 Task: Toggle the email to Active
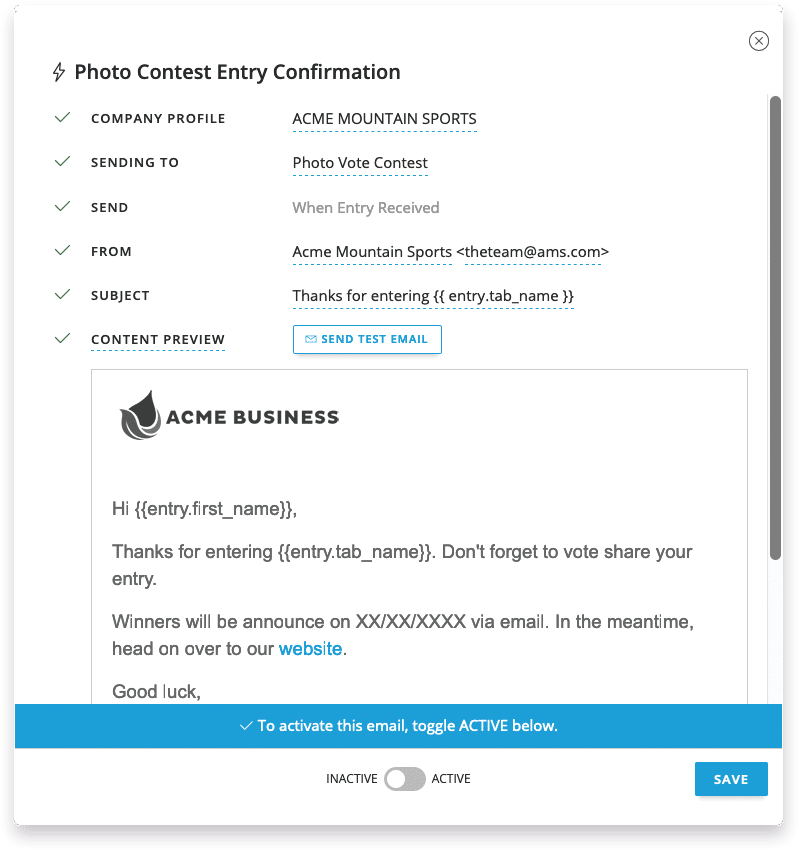click(x=405, y=779)
